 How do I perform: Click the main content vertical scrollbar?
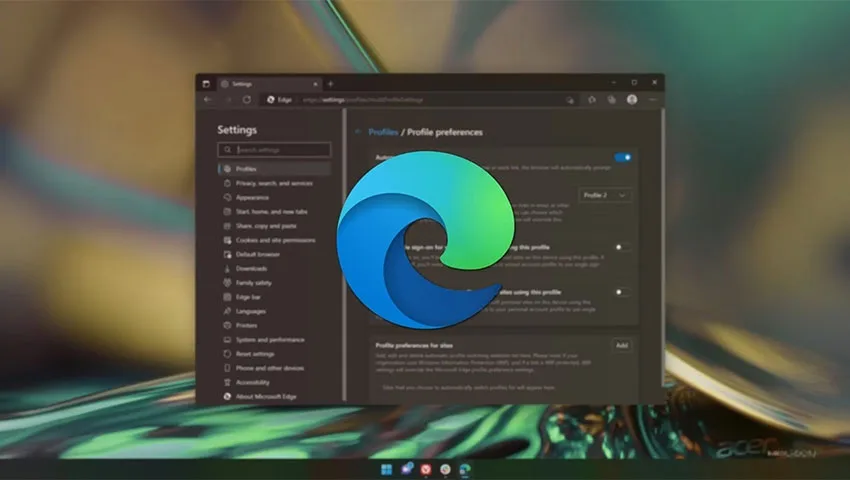pos(662,247)
